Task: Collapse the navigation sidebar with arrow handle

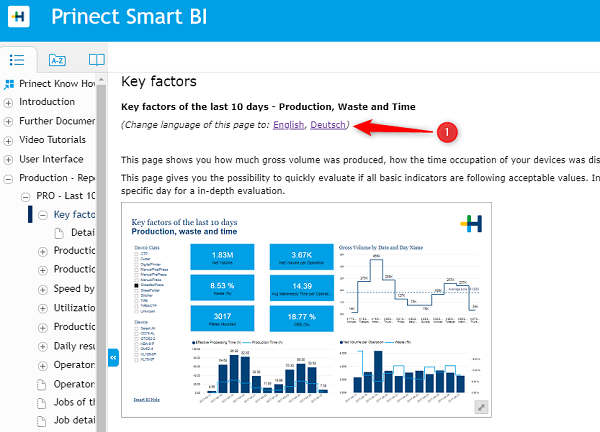Action: tap(113, 356)
